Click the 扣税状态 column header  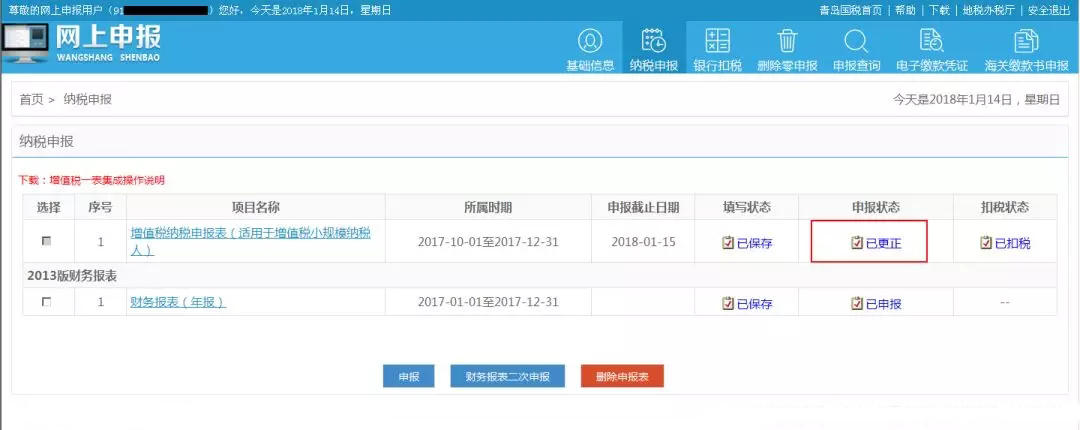pyautogui.click(x=1005, y=207)
